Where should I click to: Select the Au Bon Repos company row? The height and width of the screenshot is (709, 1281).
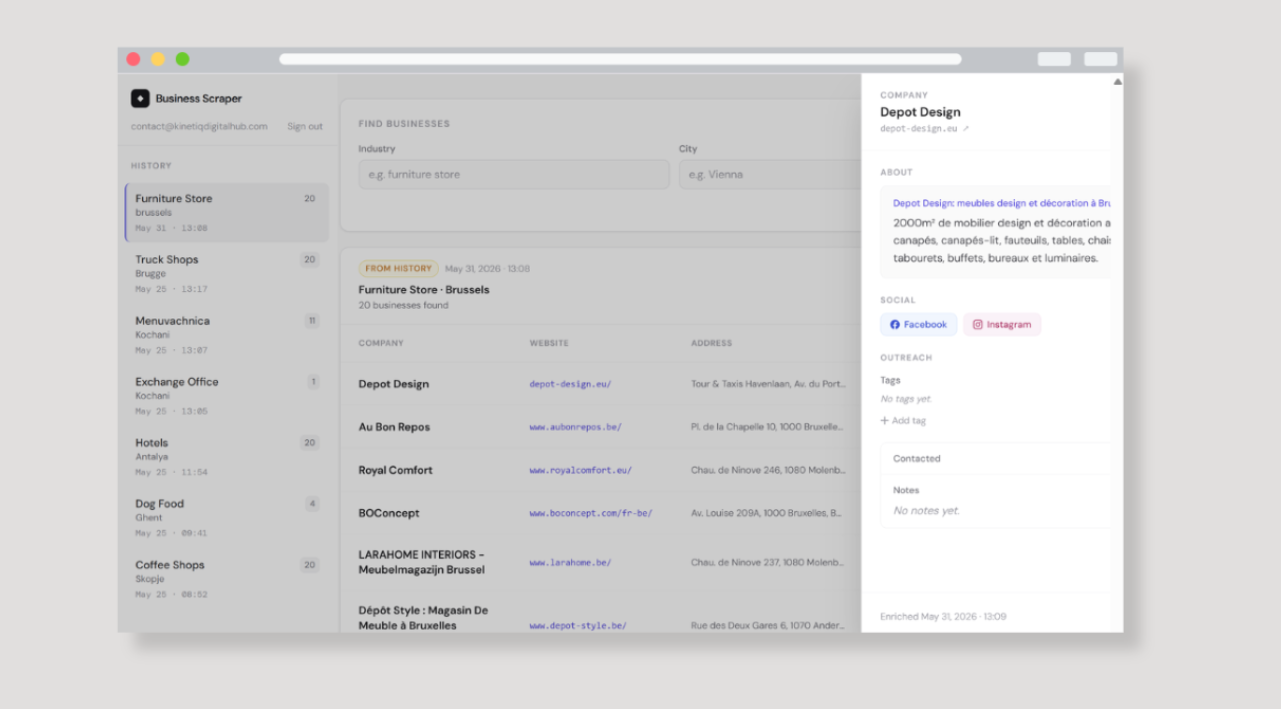coord(600,427)
